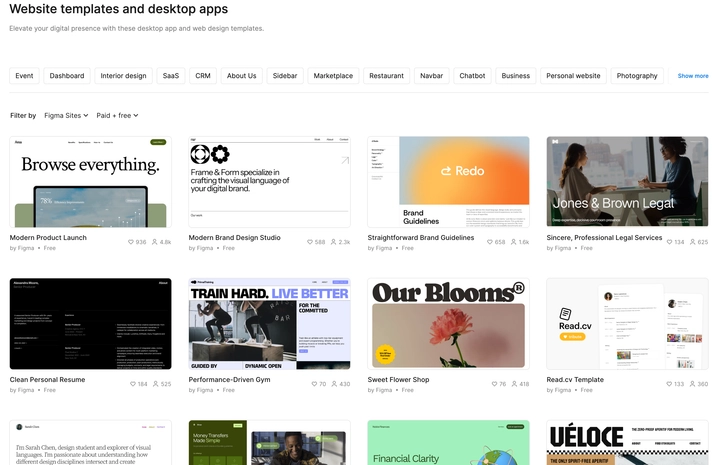Viewport: 720px width, 465px height.
Task: Open the Sarah Chen portfolio thumbnail
Action: pyautogui.click(x=90, y=443)
